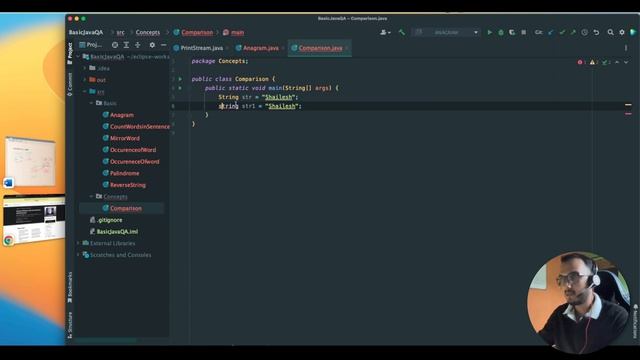Hide the Project panel with minus icon
Image resolution: width=640 pixels, height=360 pixels.
pyautogui.click(x=163, y=45)
